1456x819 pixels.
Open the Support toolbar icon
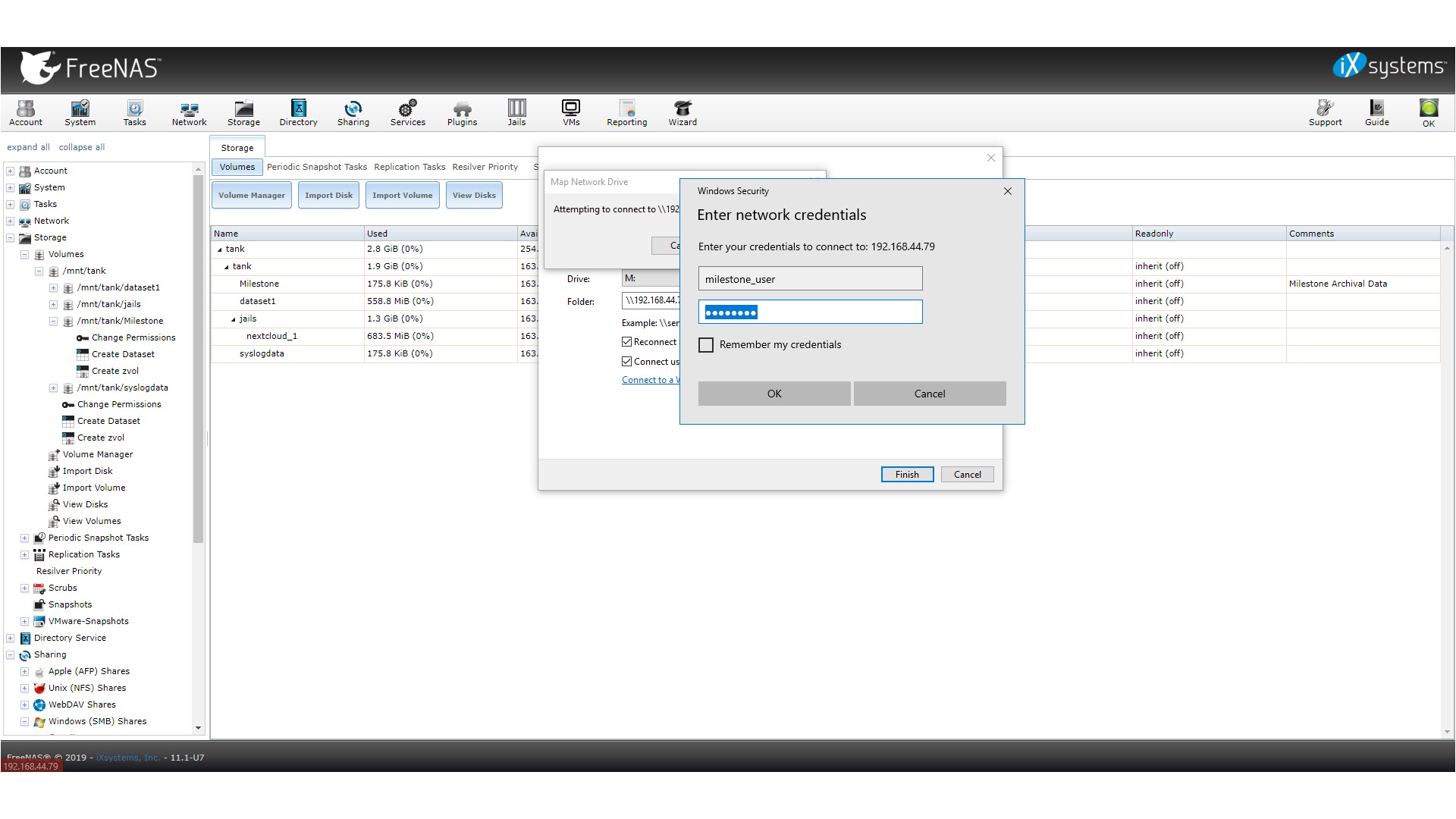pyautogui.click(x=1325, y=112)
